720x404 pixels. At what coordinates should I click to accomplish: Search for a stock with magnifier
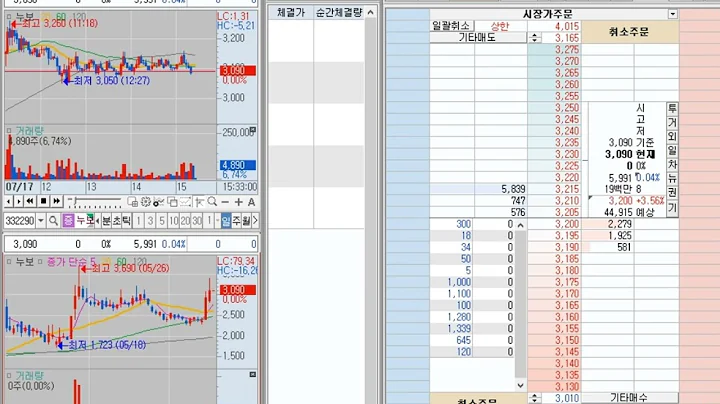[x=53, y=221]
